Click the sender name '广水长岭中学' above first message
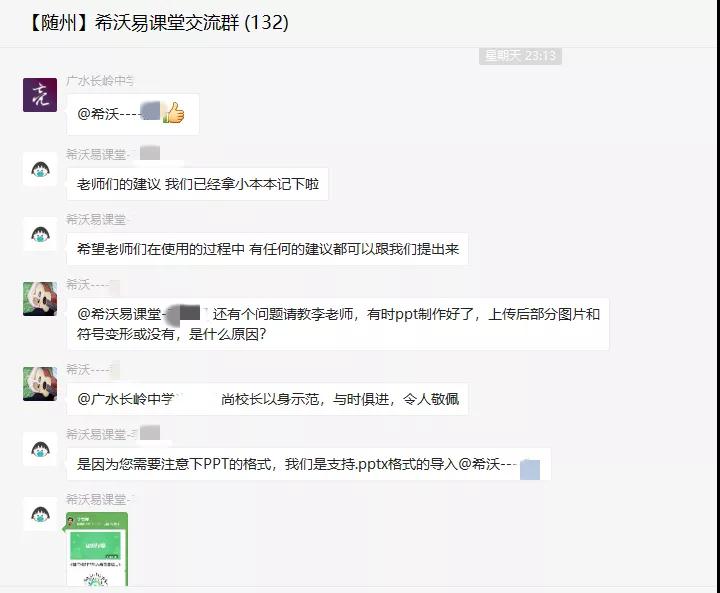 coord(100,81)
